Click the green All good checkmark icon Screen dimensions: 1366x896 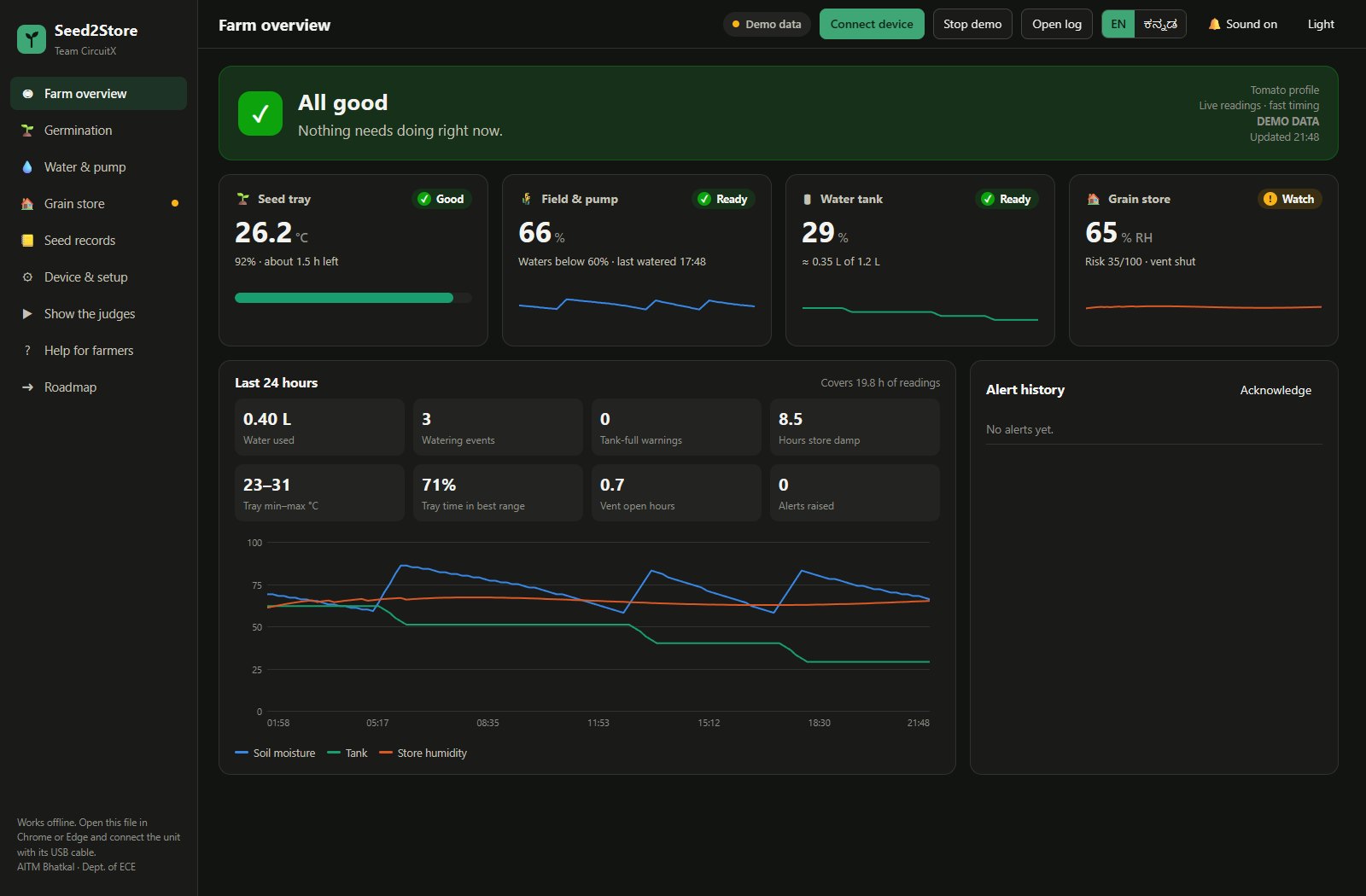click(x=260, y=113)
